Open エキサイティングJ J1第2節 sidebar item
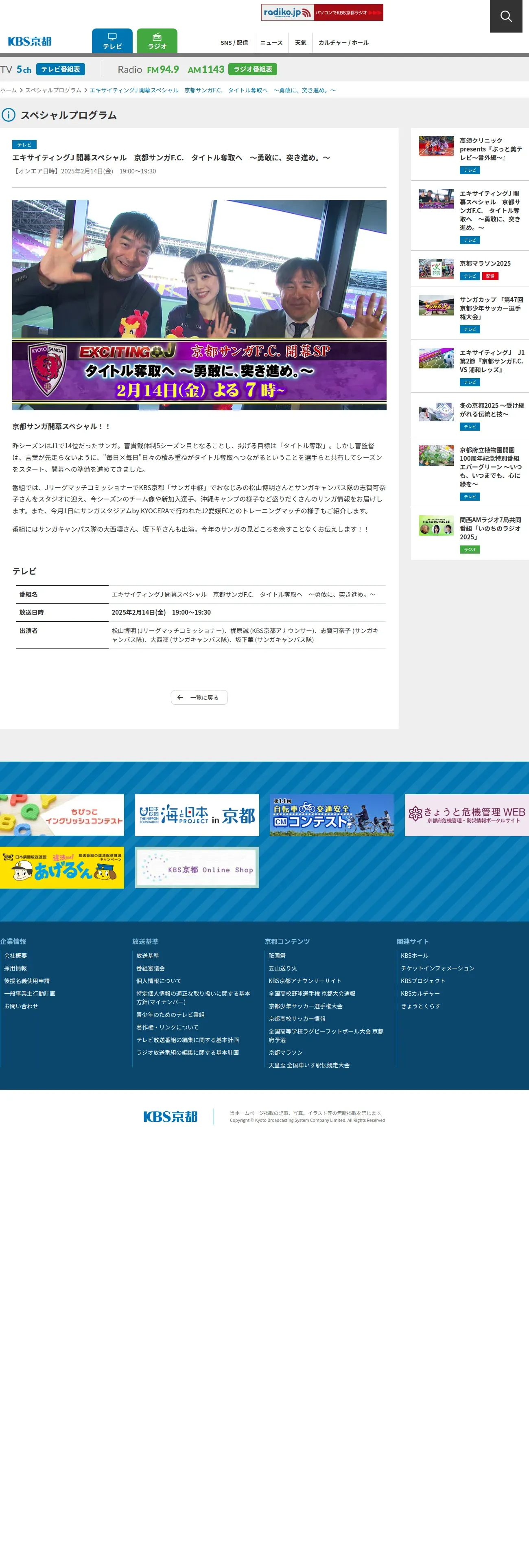 tap(469, 366)
